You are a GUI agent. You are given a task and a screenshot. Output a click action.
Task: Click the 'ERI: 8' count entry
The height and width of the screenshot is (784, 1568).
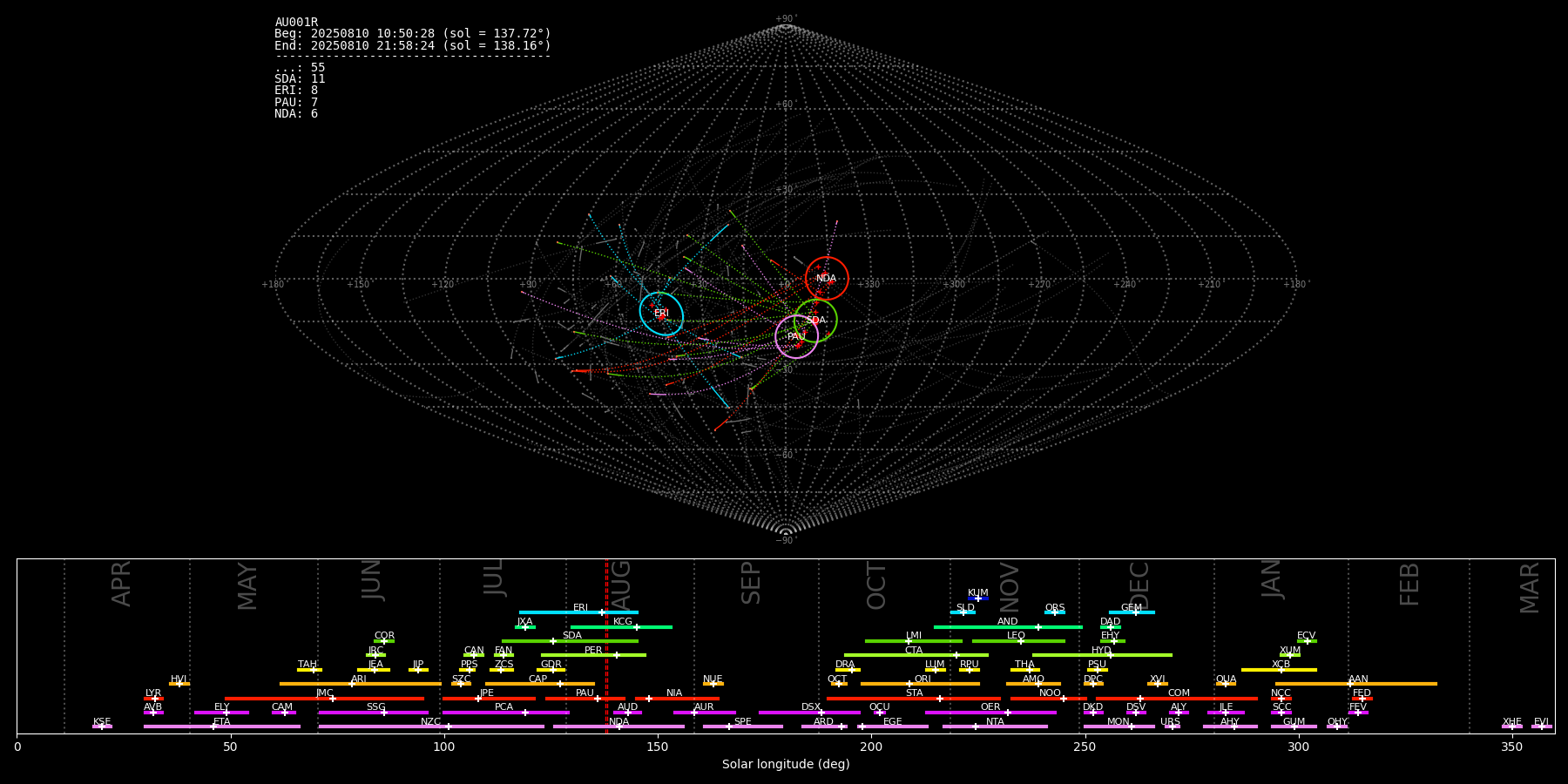coord(296,91)
